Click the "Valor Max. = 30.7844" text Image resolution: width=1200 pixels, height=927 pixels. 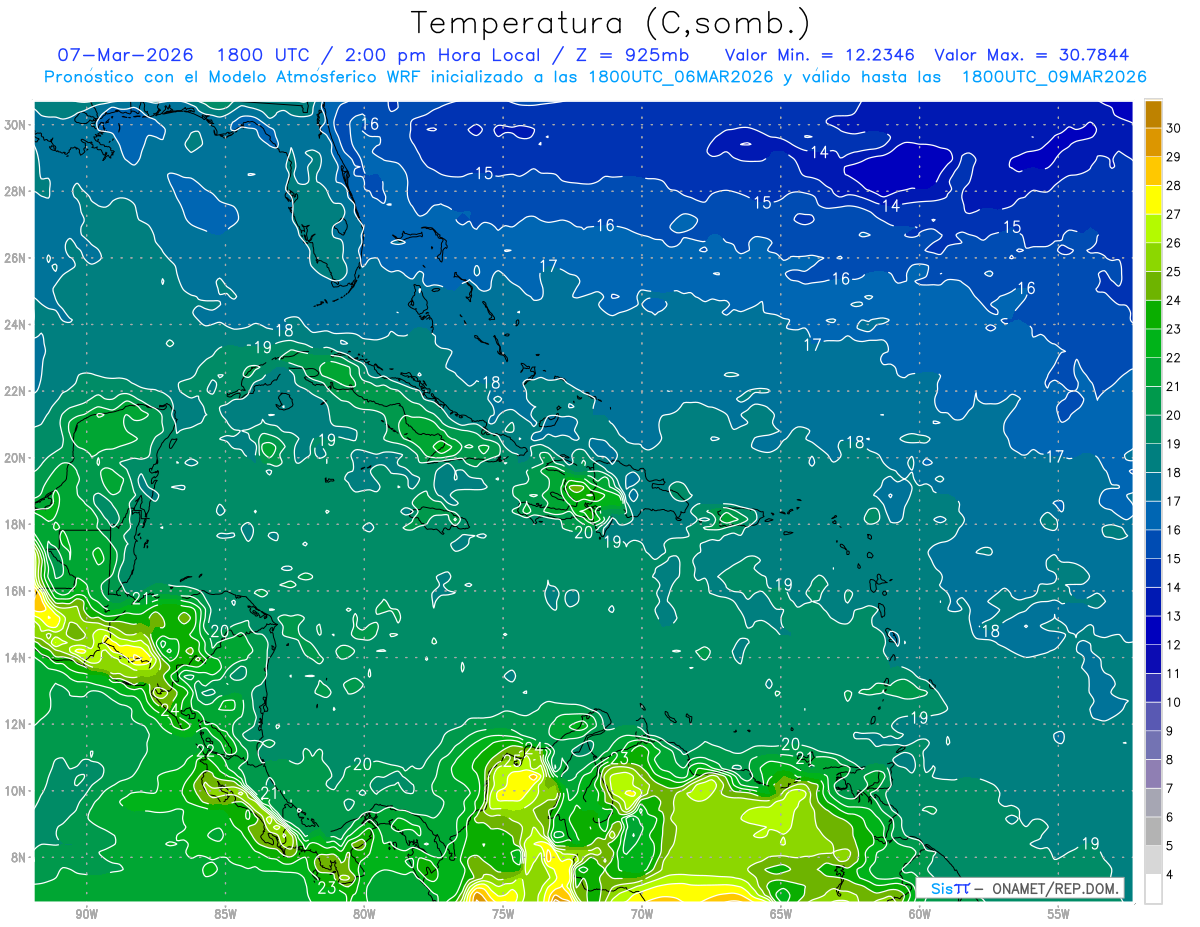click(x=1031, y=55)
